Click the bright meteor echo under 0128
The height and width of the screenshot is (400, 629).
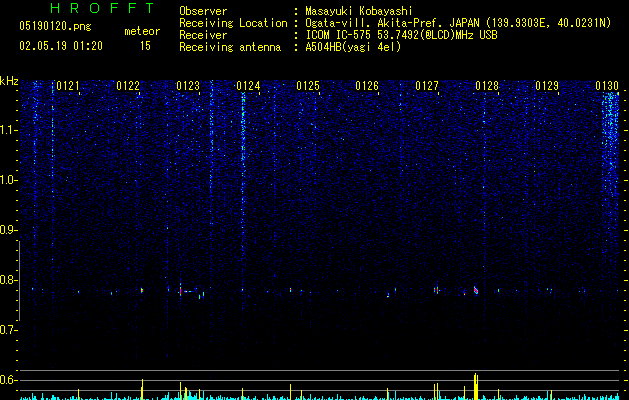pos(476,290)
